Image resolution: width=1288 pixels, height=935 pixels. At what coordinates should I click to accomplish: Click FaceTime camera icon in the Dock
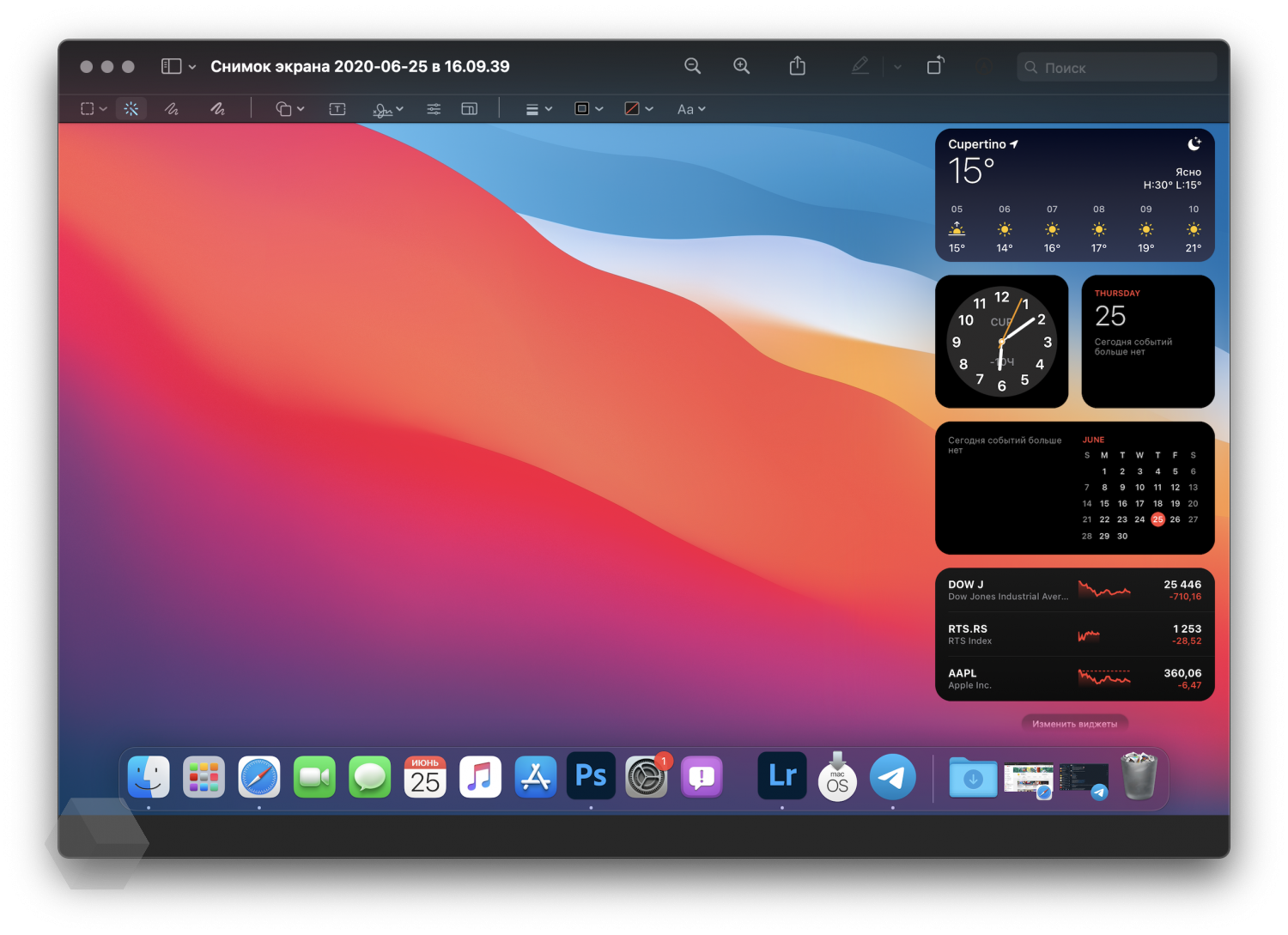coord(314,777)
